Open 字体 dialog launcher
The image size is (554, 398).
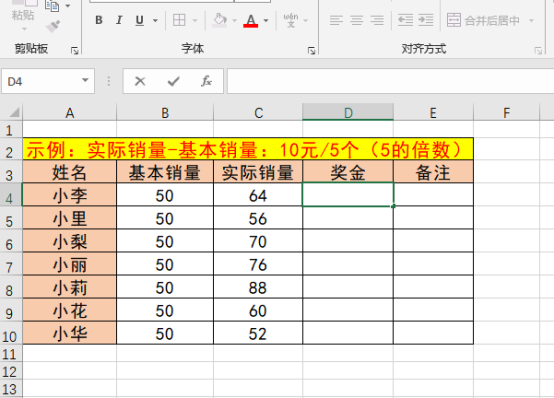(311, 51)
